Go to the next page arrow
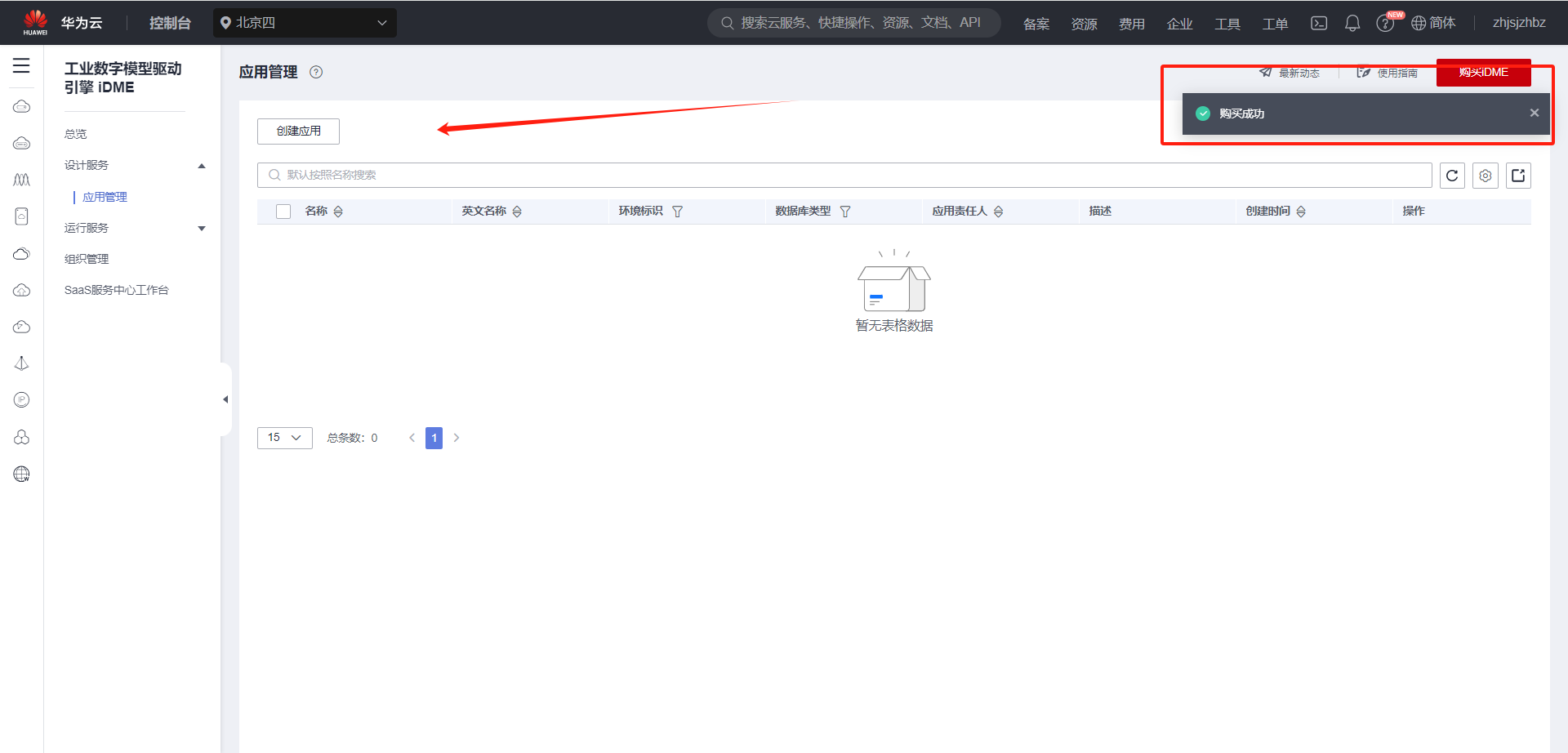This screenshot has height=753, width=1568. (457, 438)
